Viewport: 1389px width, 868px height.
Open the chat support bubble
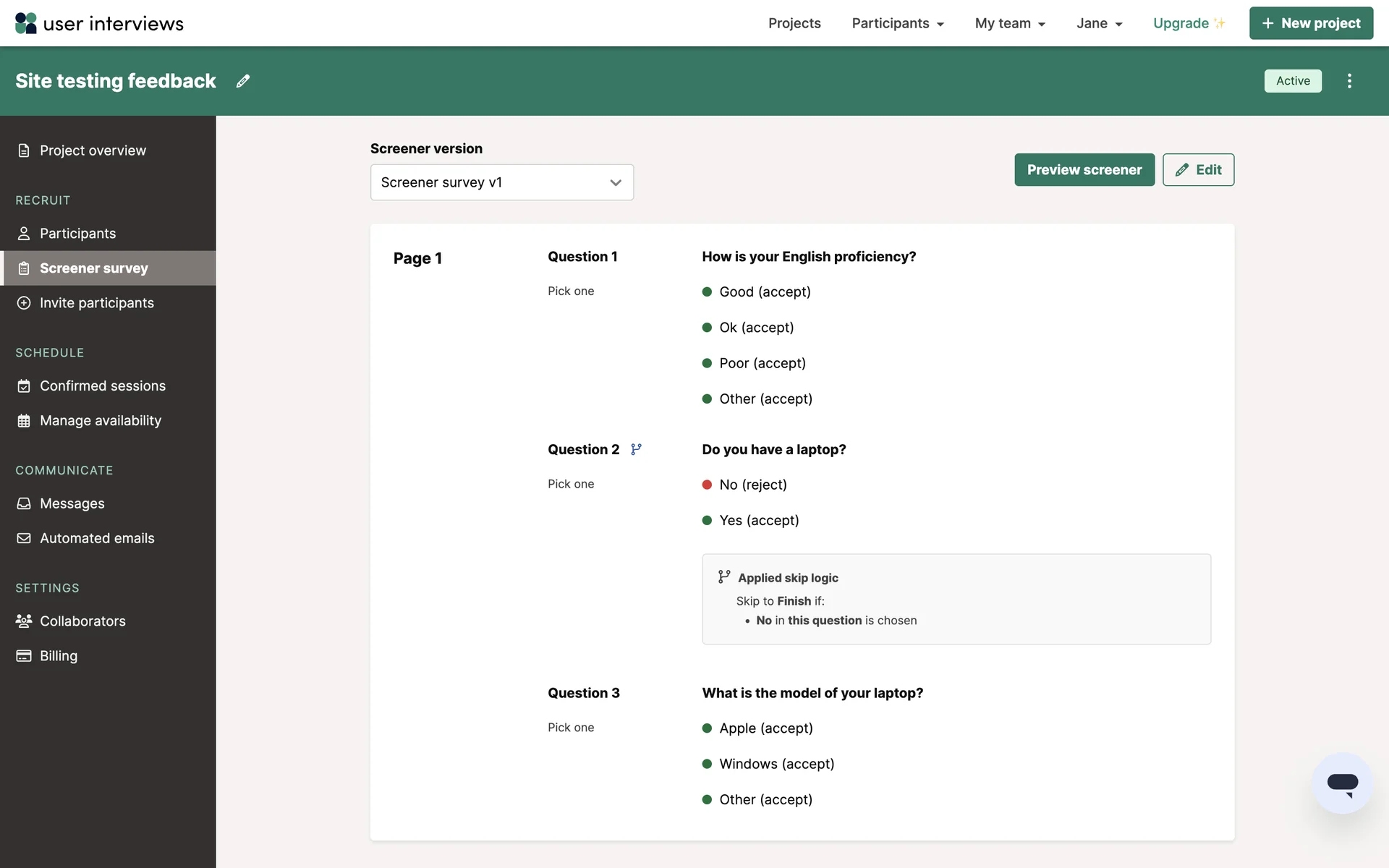pos(1342,783)
